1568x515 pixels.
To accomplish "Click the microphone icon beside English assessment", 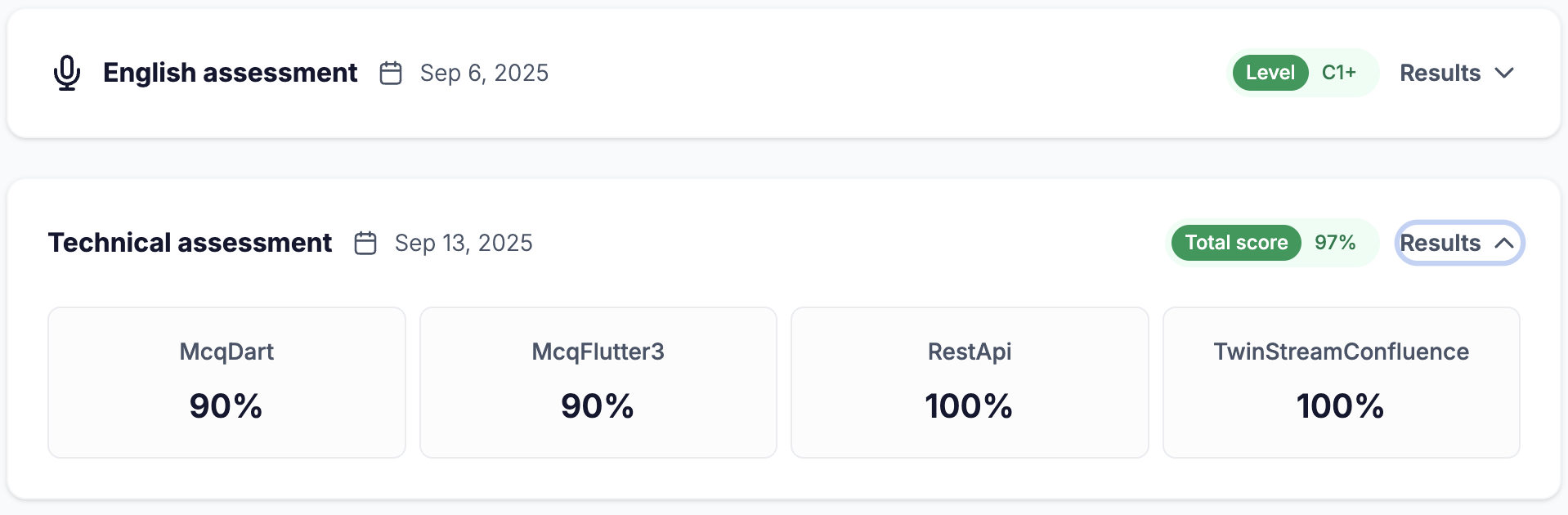I will pos(67,73).
